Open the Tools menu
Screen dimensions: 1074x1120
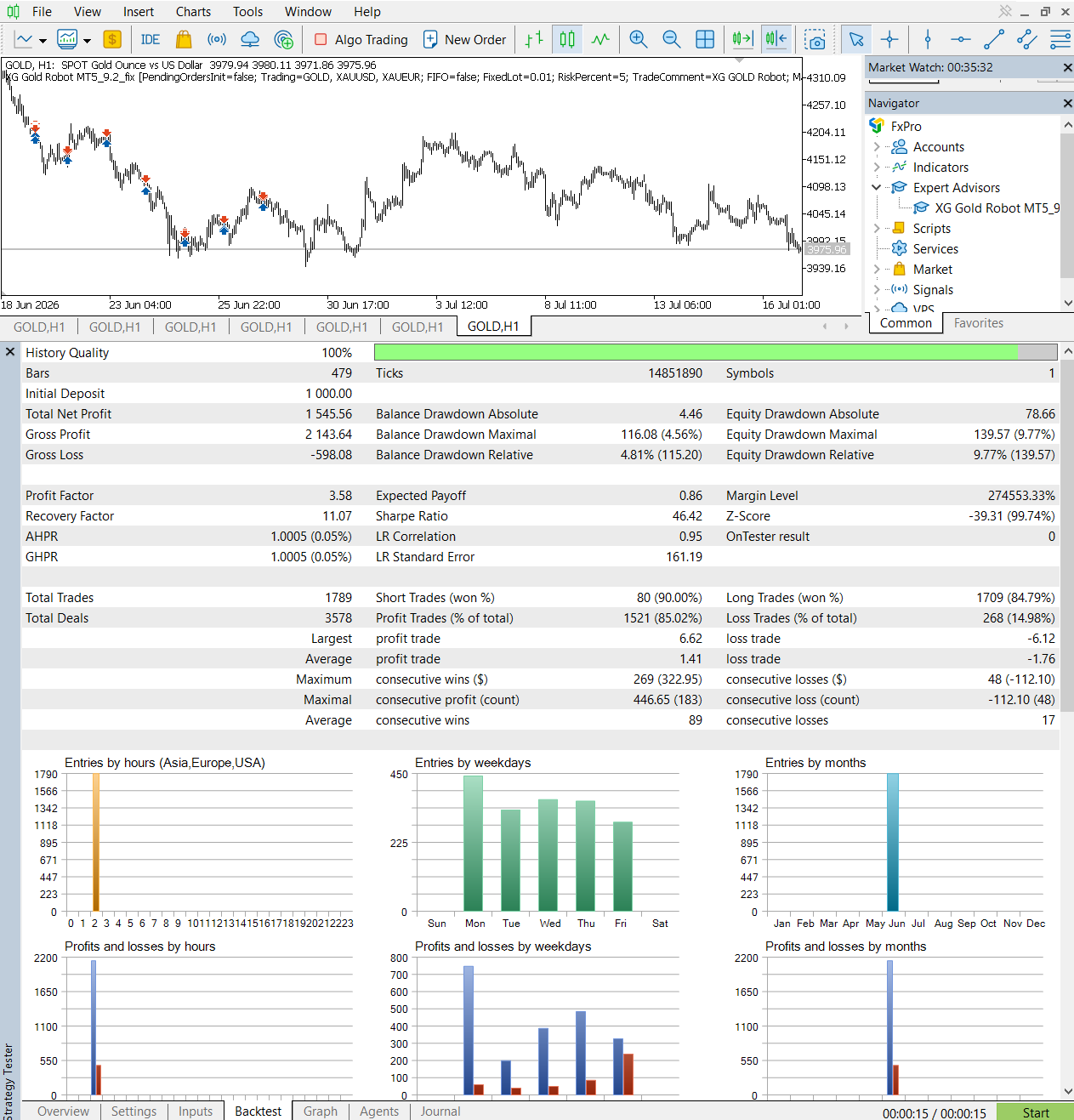point(247,11)
